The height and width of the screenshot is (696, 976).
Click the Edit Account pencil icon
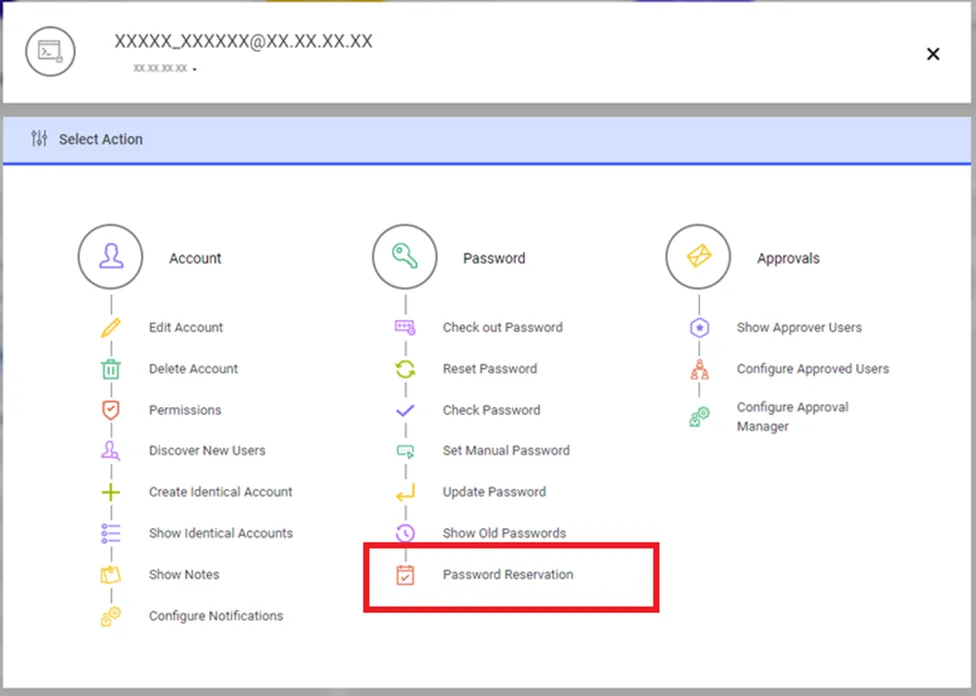[x=111, y=327]
